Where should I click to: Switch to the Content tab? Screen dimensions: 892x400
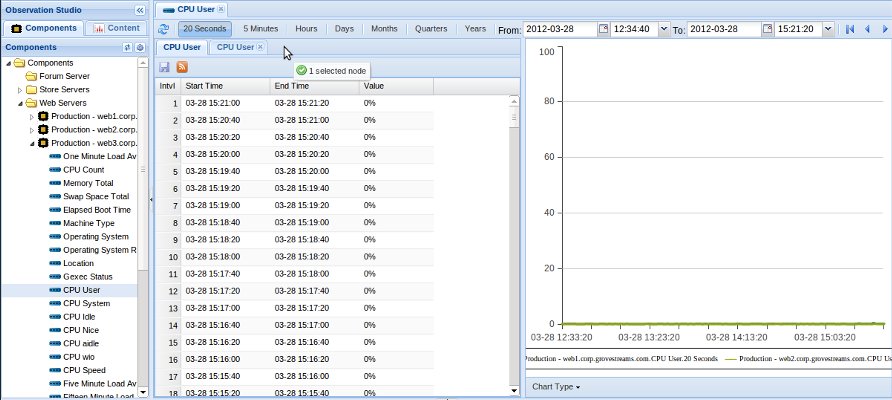pos(115,28)
